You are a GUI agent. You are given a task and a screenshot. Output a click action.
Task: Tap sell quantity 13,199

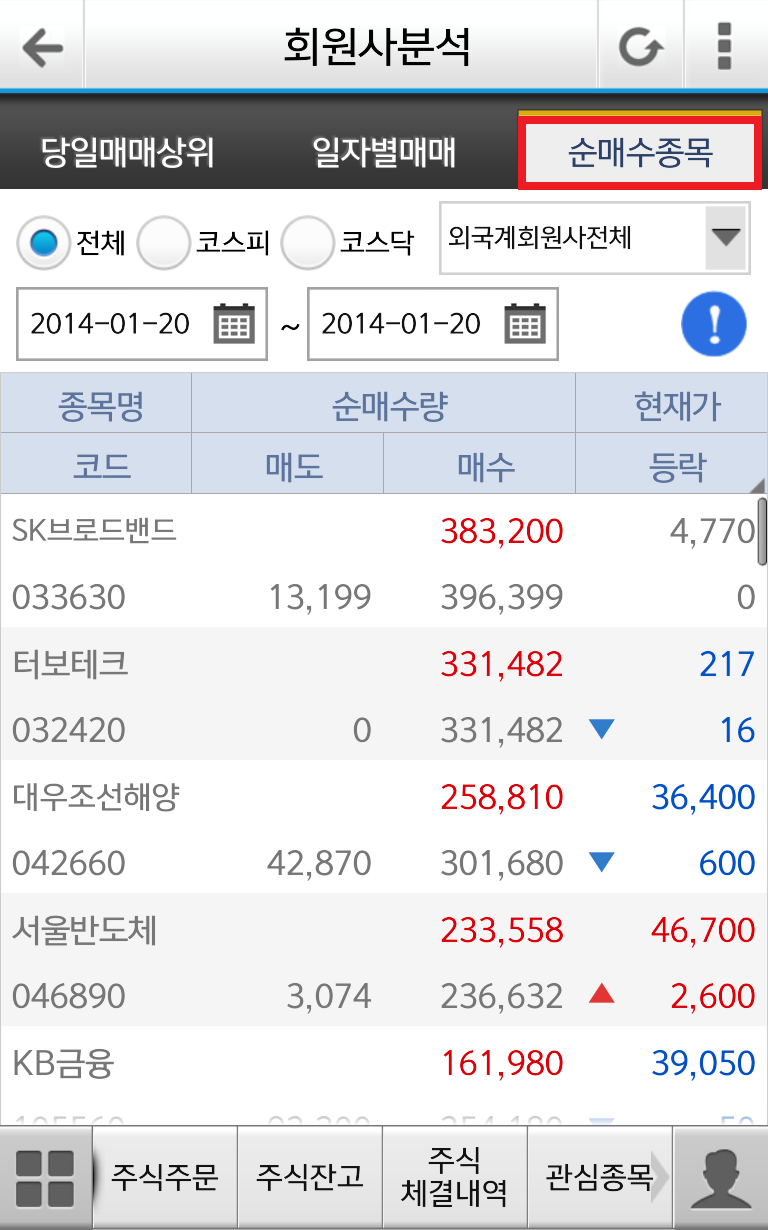point(320,597)
